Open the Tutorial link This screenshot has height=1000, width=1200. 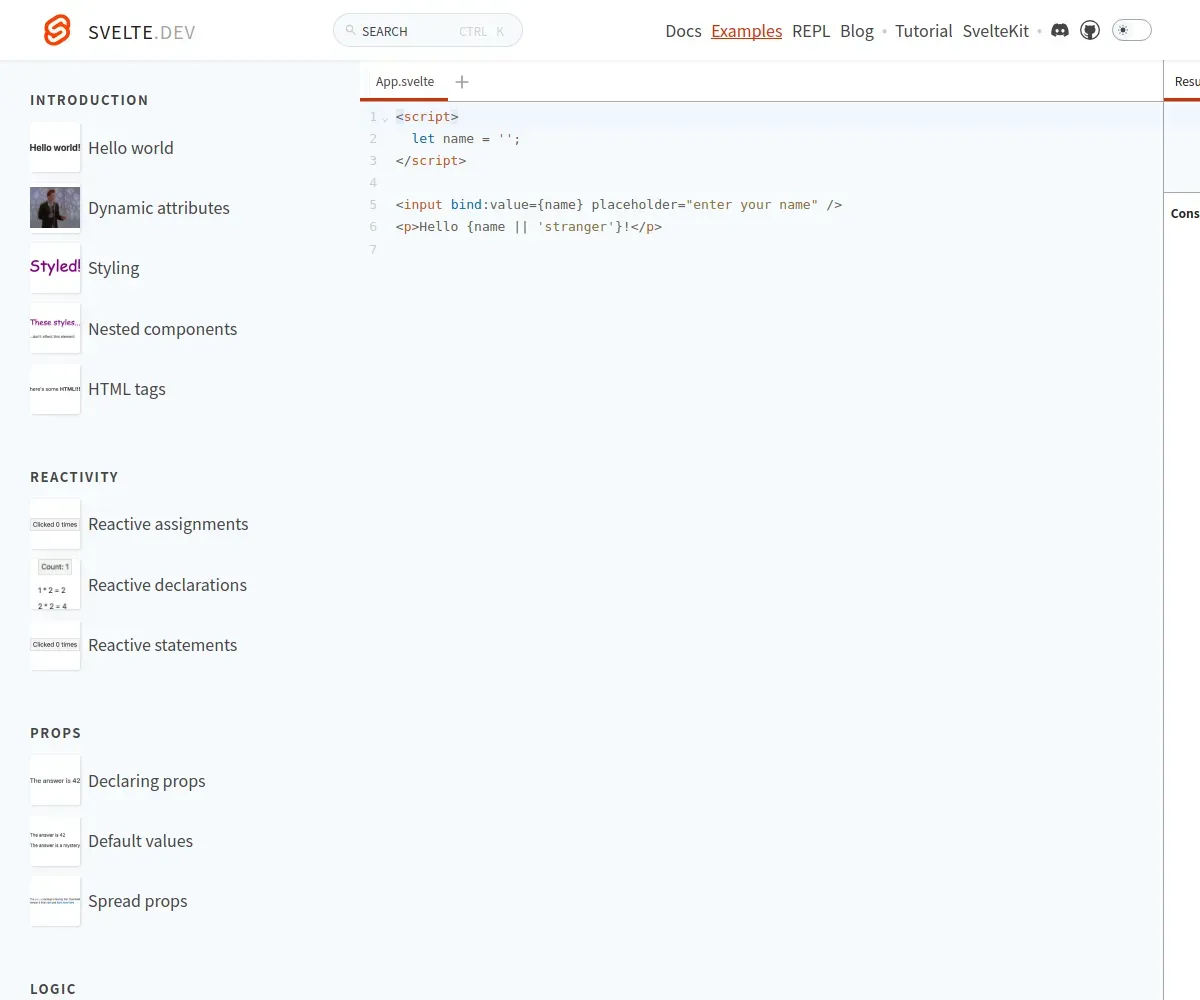(924, 31)
